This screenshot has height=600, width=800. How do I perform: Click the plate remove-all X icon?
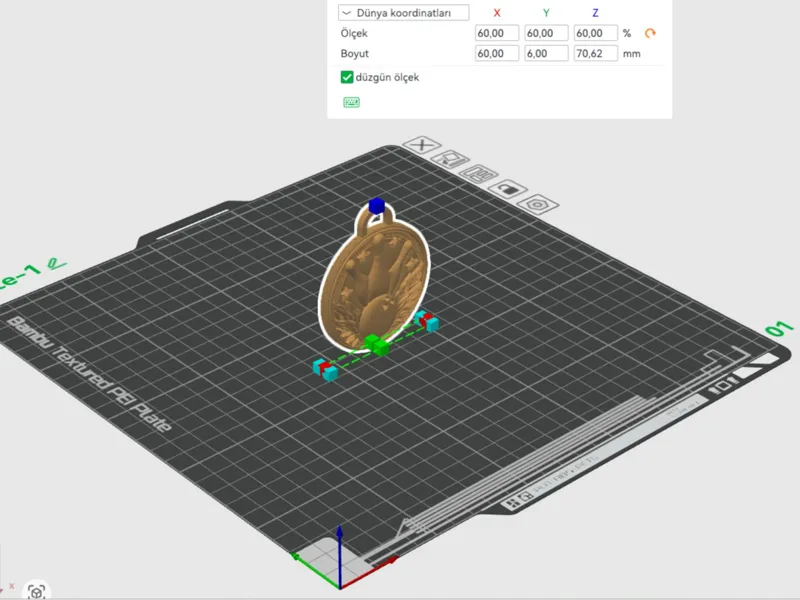pos(421,145)
